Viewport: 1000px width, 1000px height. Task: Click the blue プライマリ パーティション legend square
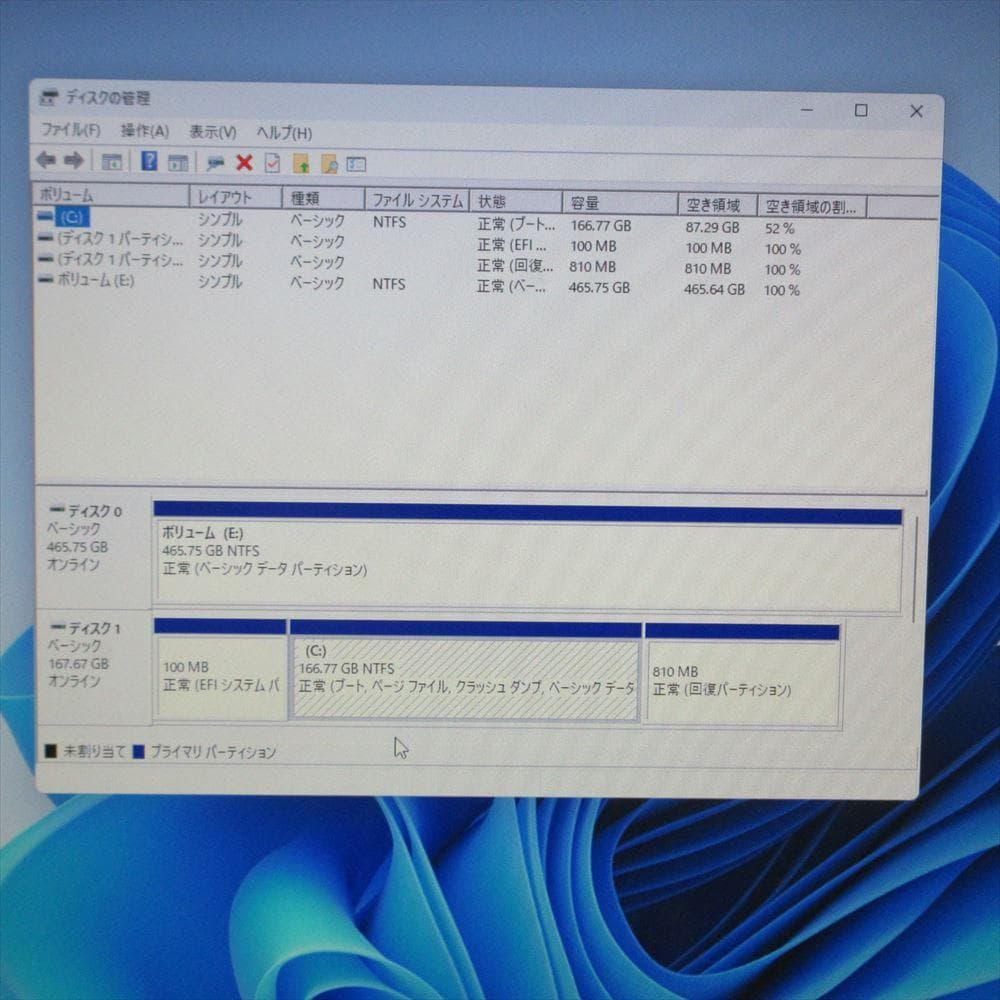pos(141,751)
